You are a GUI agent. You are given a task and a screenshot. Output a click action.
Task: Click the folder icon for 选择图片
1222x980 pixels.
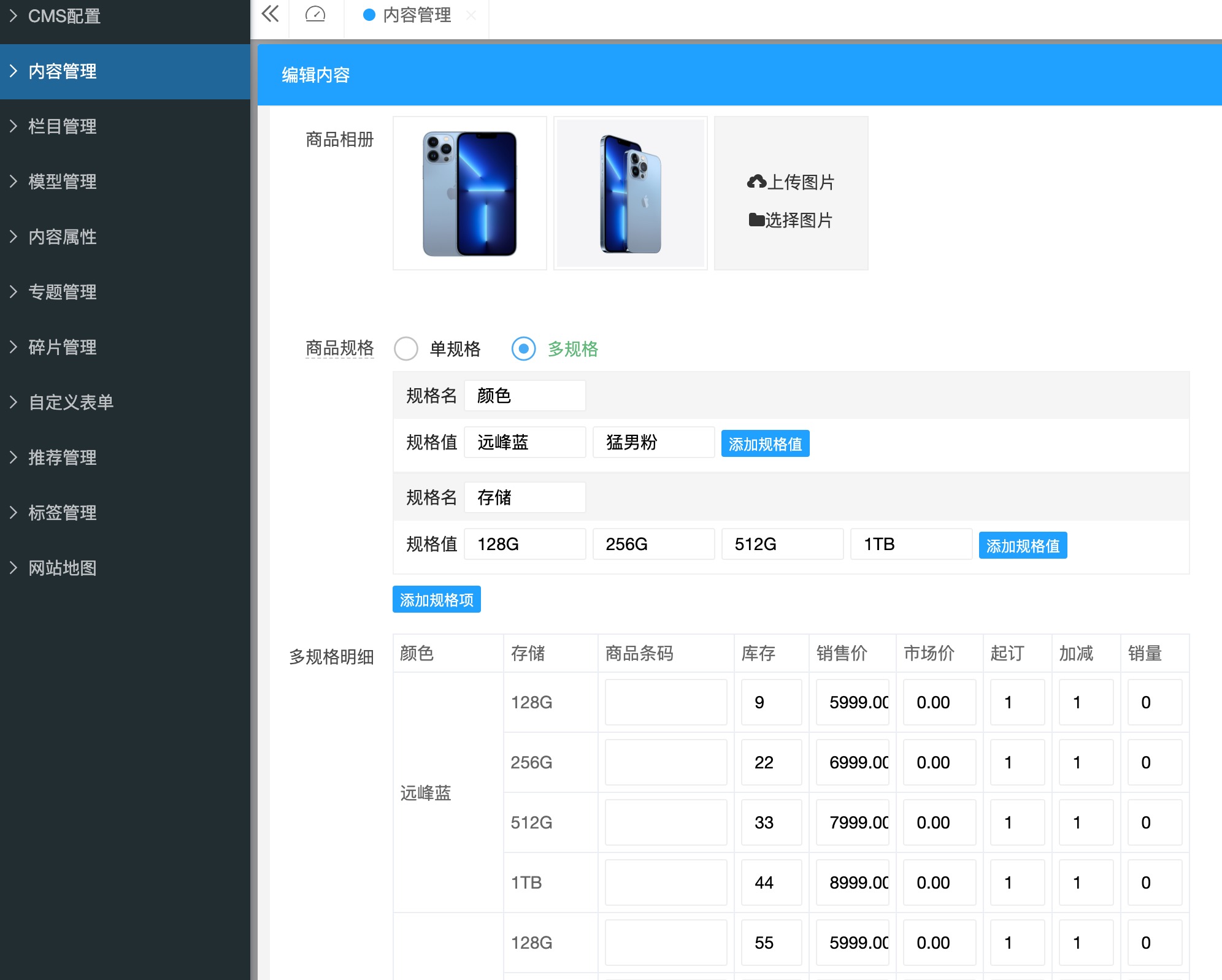coord(756,220)
